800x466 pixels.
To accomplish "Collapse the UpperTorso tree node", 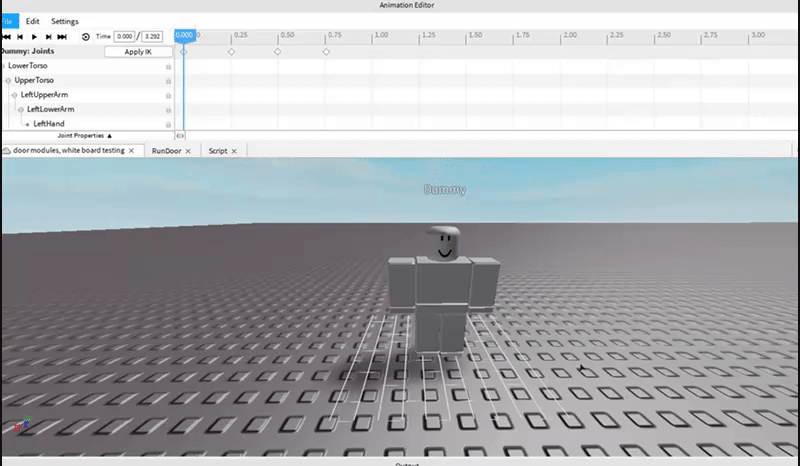I will point(8,81).
